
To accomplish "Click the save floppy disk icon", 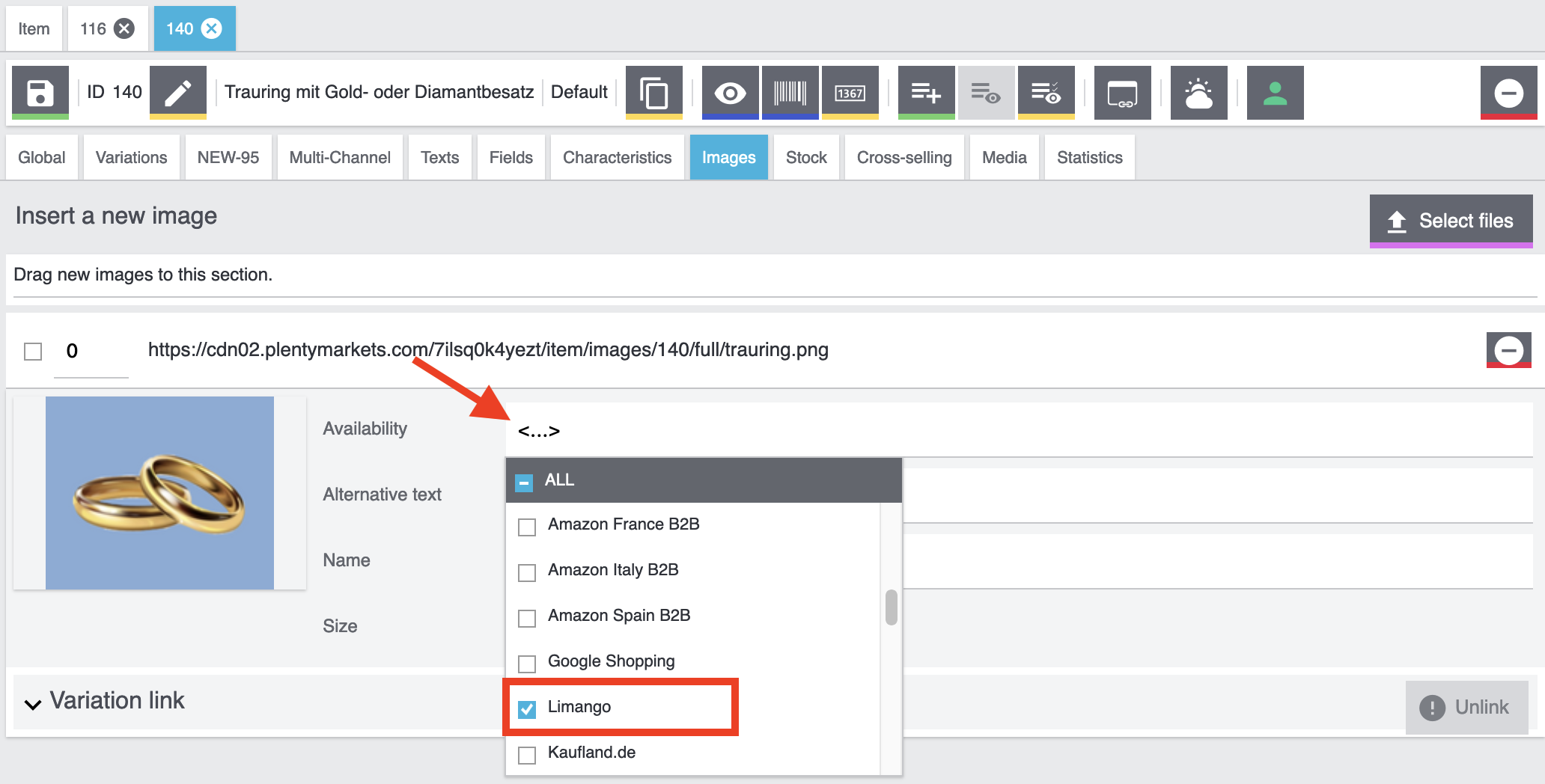I will pos(40,93).
